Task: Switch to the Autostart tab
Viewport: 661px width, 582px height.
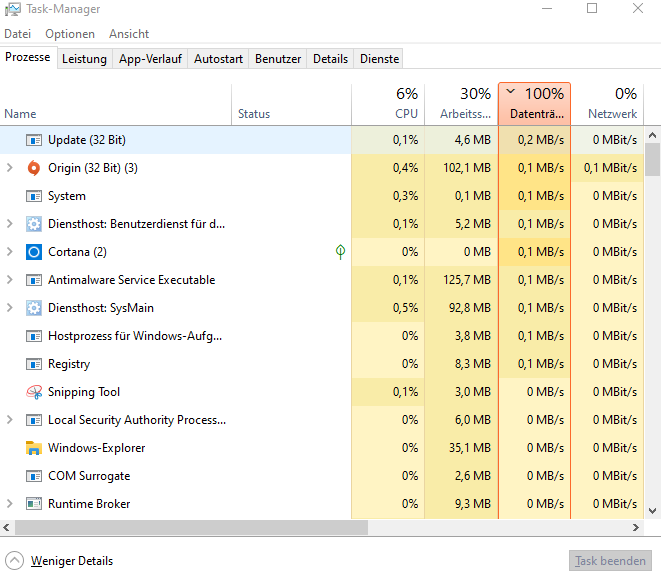Action: point(218,59)
